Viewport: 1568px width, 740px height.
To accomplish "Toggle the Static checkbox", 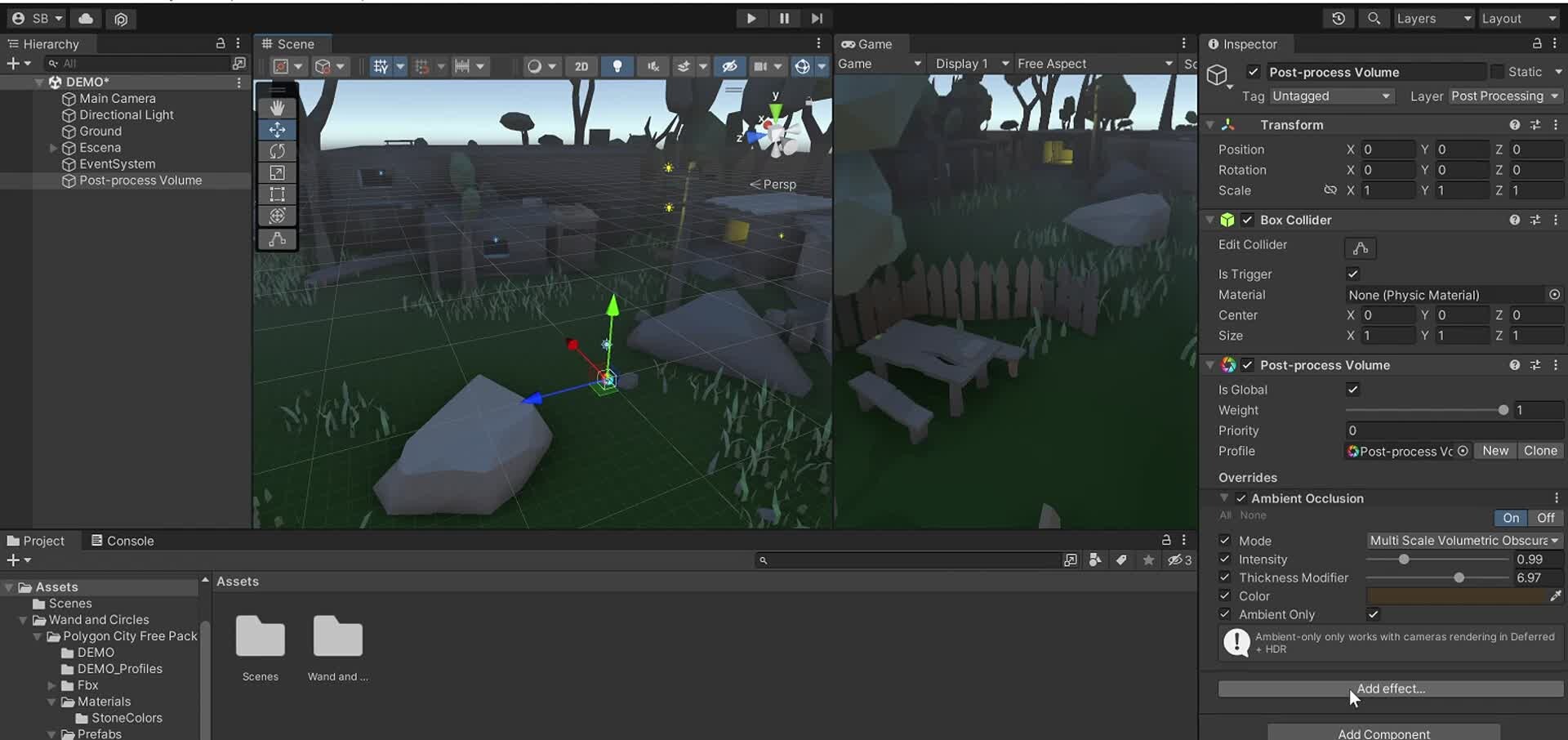I will (1497, 72).
